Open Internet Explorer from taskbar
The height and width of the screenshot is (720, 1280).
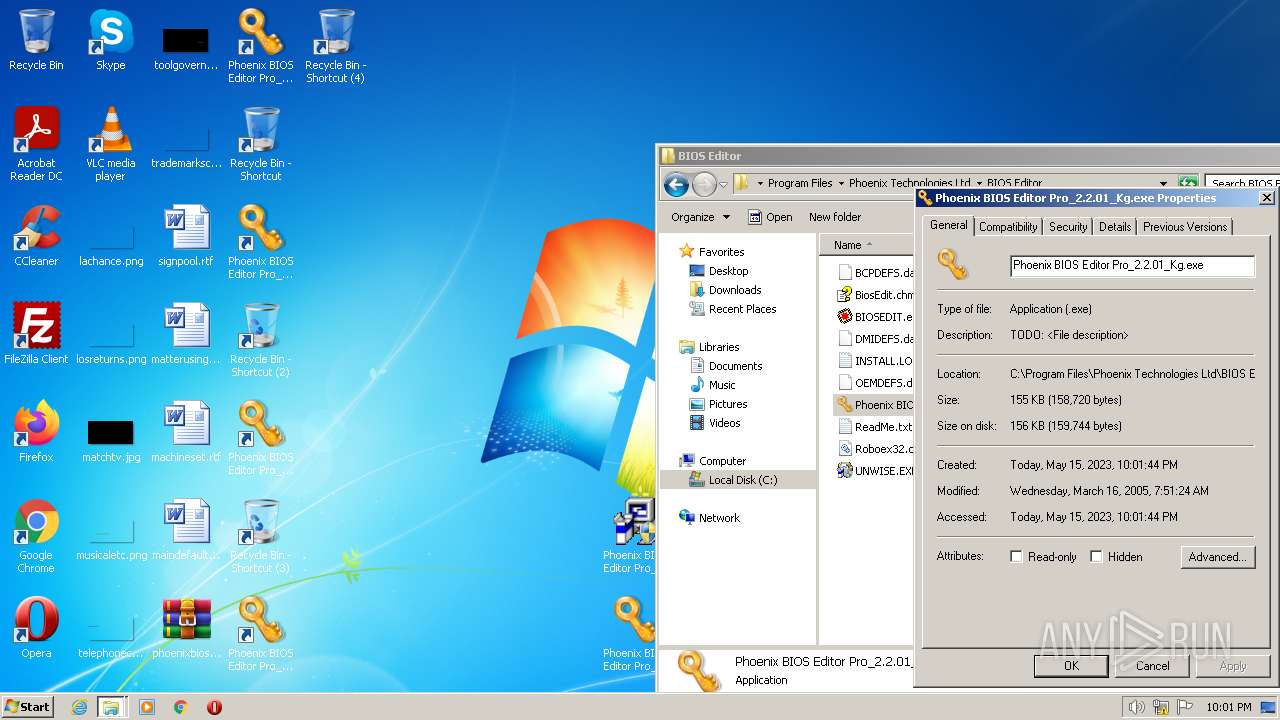pyautogui.click(x=79, y=707)
